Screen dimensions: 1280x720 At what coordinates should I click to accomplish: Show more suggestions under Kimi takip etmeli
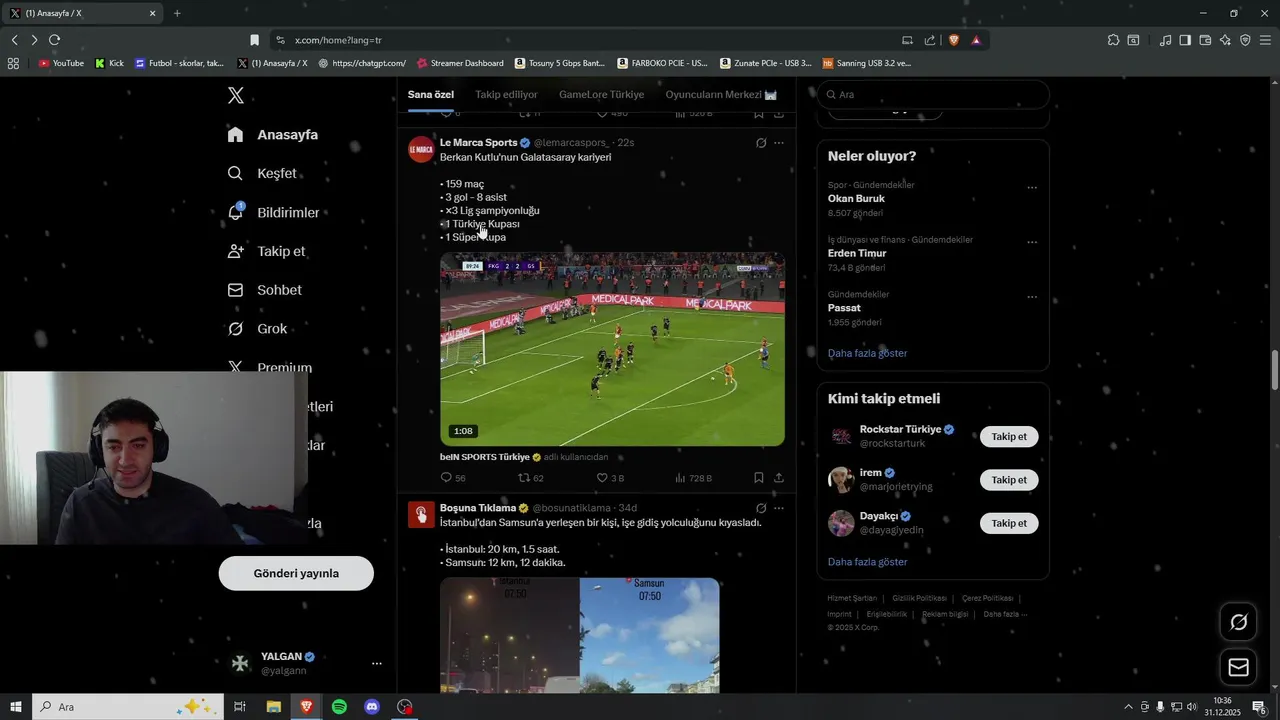867,562
